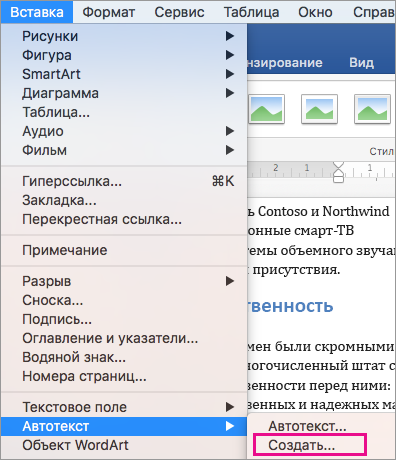Choose Сноска... menu item
This screenshot has width=396, height=460.
(124, 300)
